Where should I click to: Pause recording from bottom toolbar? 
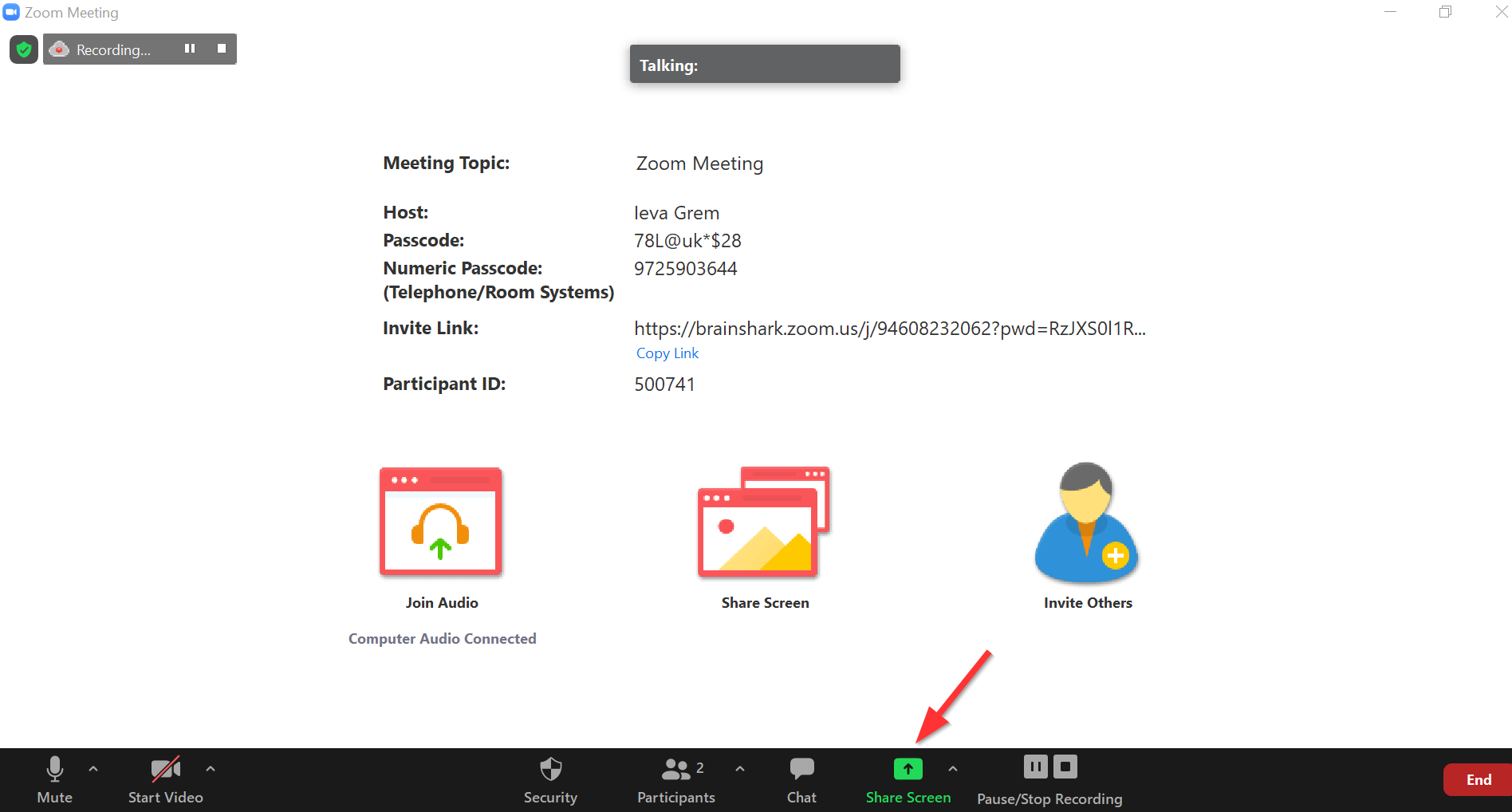coord(1035,767)
